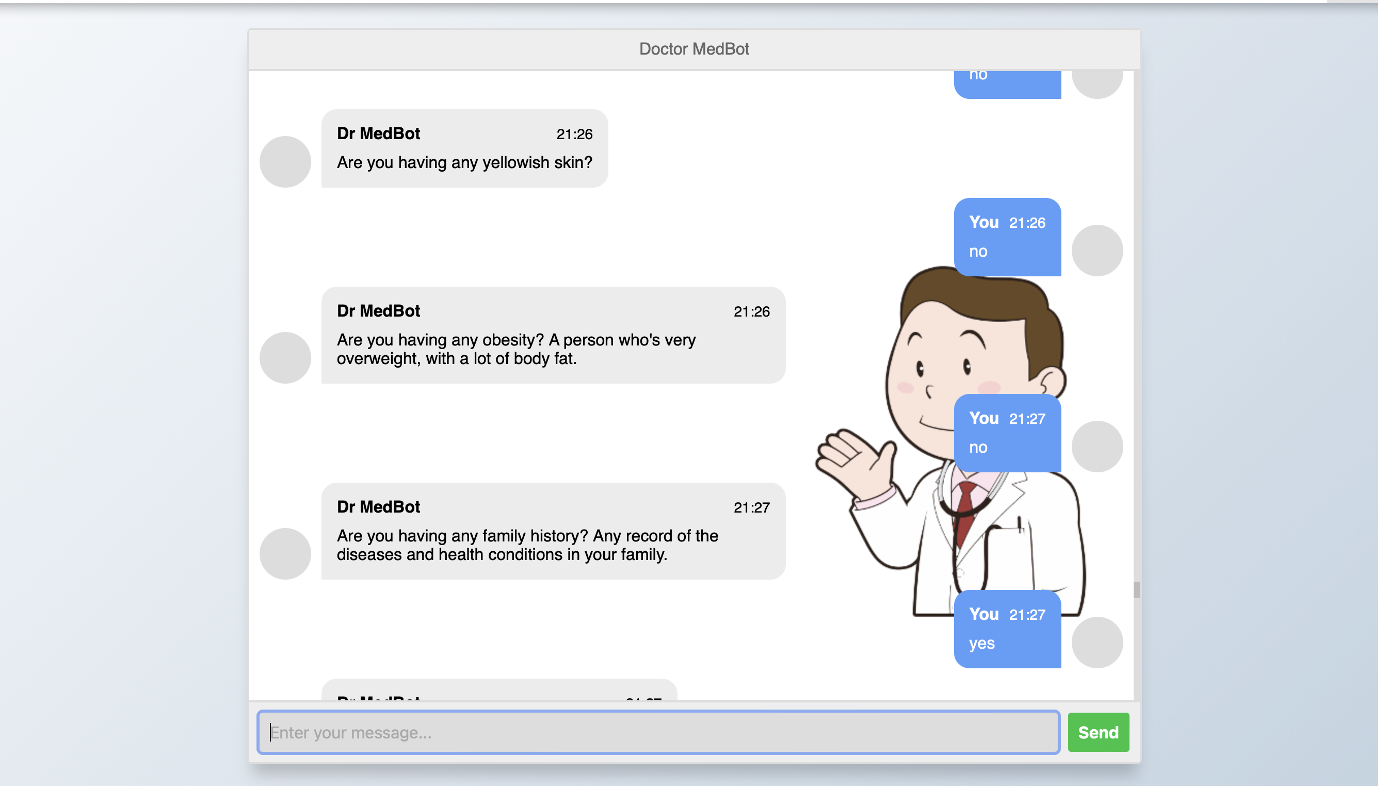Click your blue 'no' bubble timestamped 21:27
1378x786 pixels.
point(1007,432)
